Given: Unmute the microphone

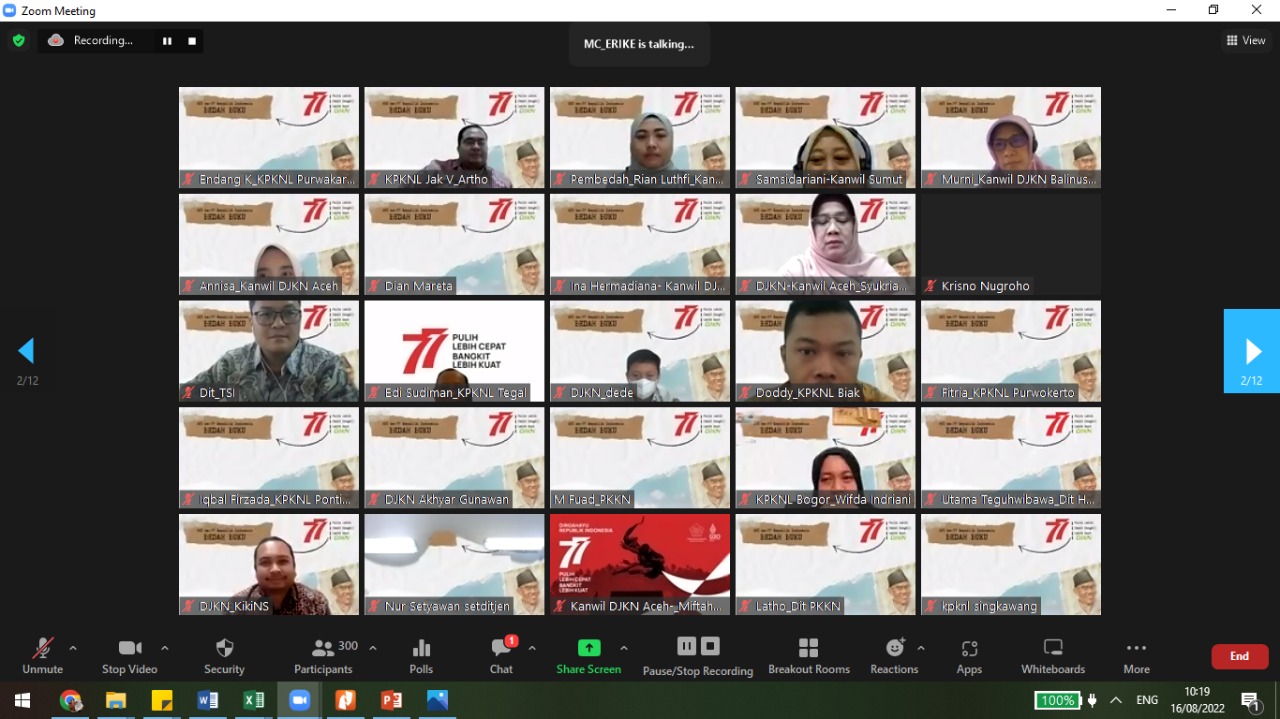Looking at the screenshot, I should [42, 656].
